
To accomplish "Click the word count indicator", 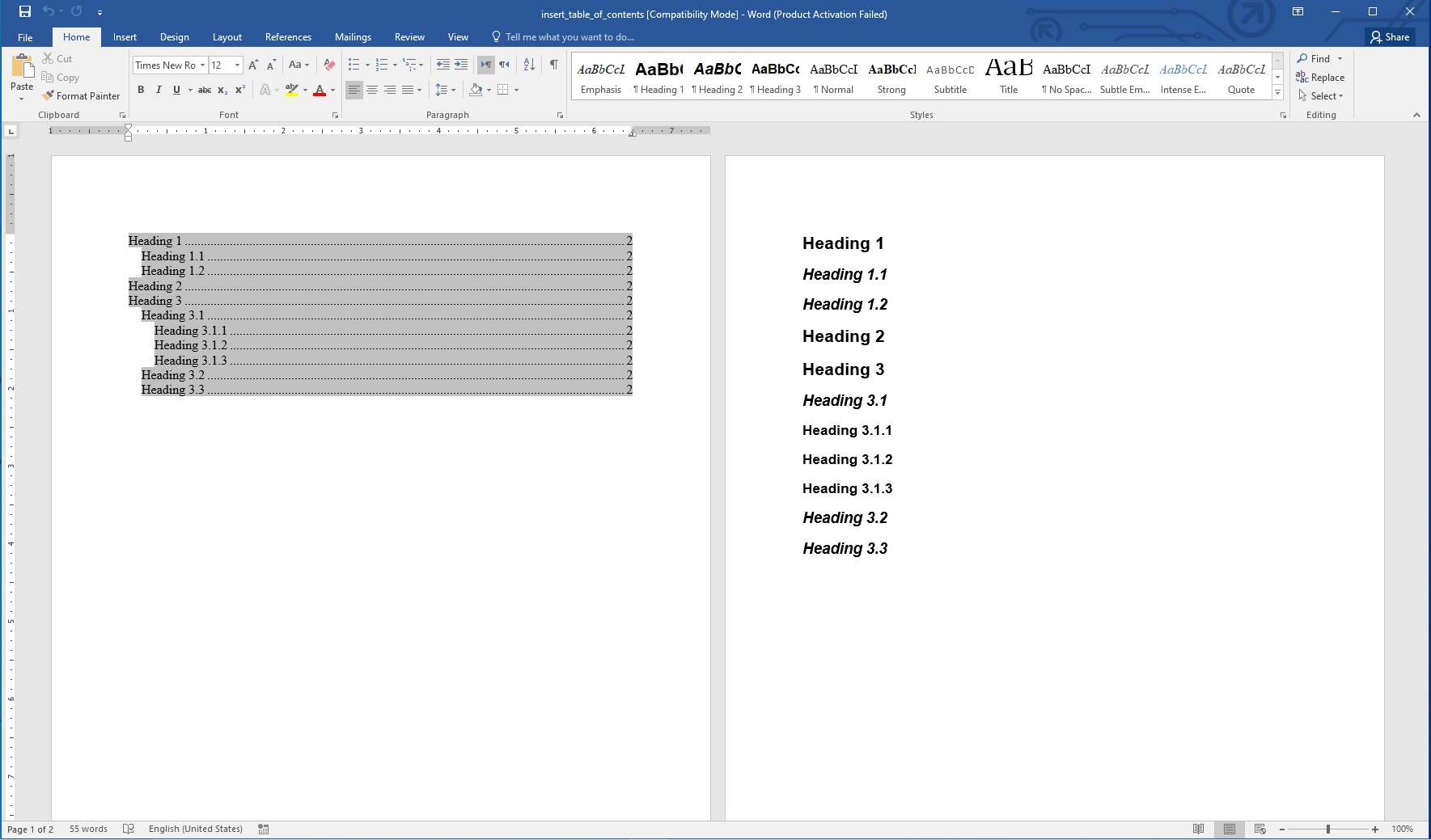I will 87,829.
